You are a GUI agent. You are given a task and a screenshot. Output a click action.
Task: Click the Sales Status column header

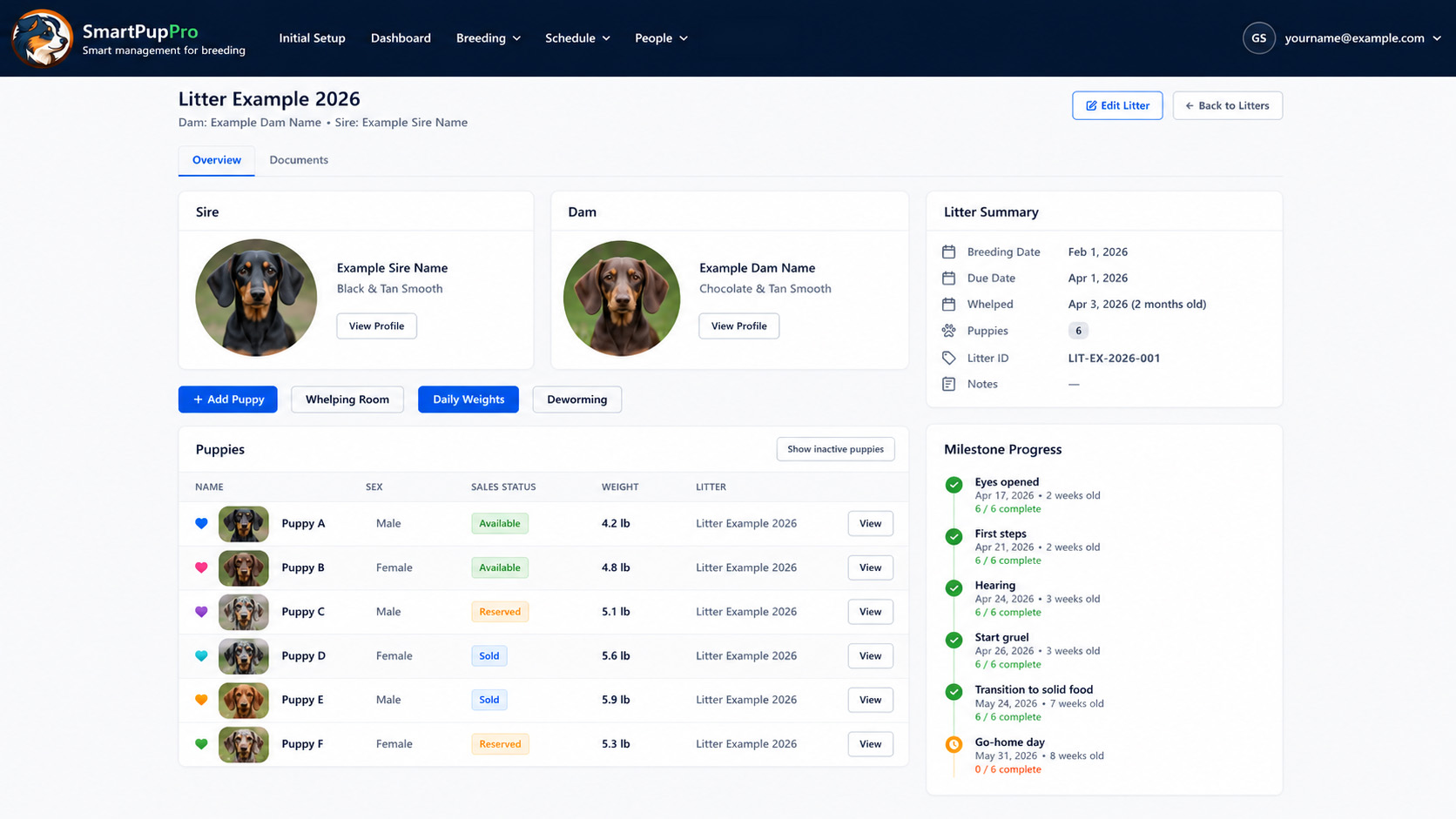pyautogui.click(x=503, y=487)
